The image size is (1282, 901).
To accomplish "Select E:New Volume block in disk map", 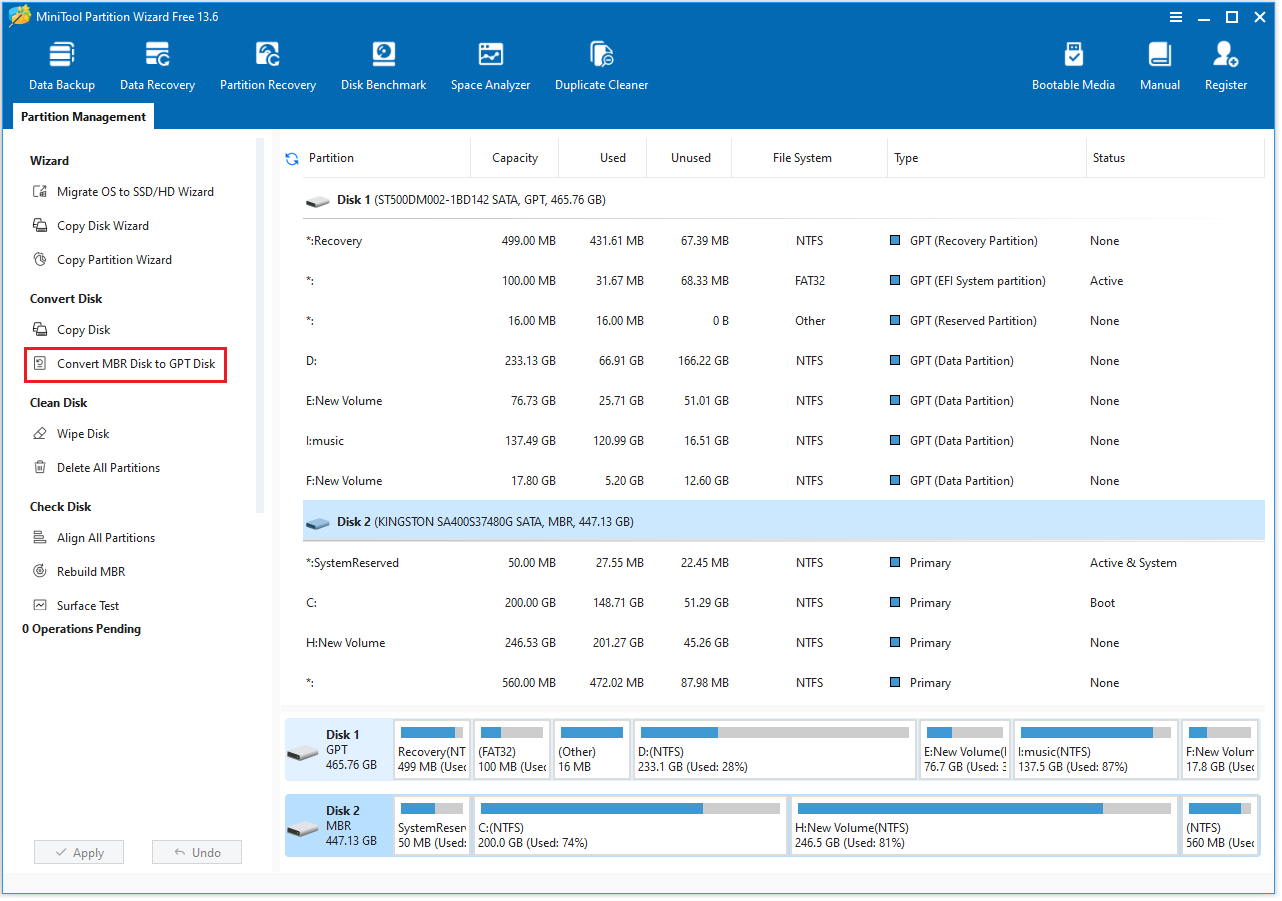I will [965, 749].
